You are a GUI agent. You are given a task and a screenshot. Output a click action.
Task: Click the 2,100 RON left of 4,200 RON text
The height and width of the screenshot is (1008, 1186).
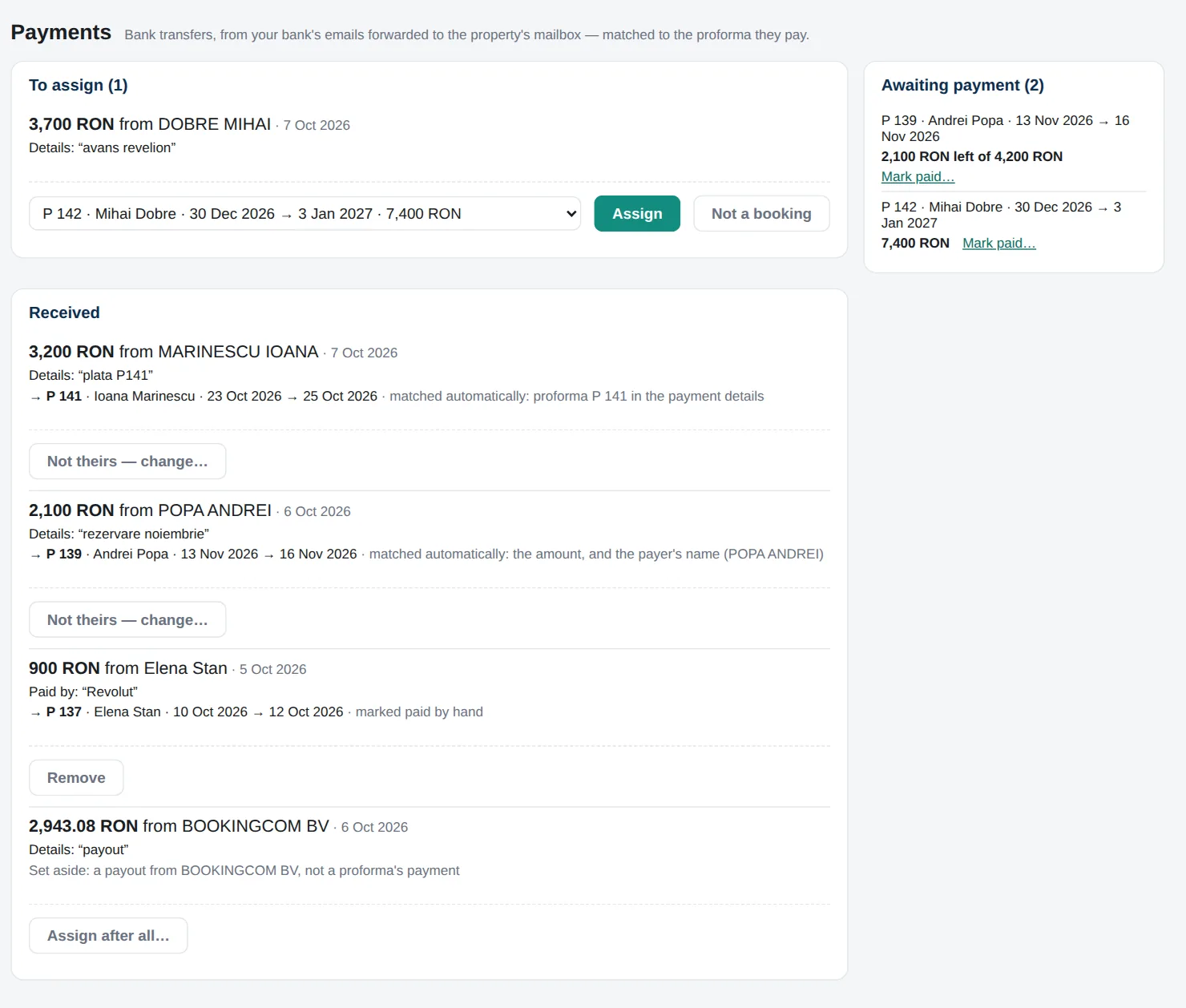(972, 157)
